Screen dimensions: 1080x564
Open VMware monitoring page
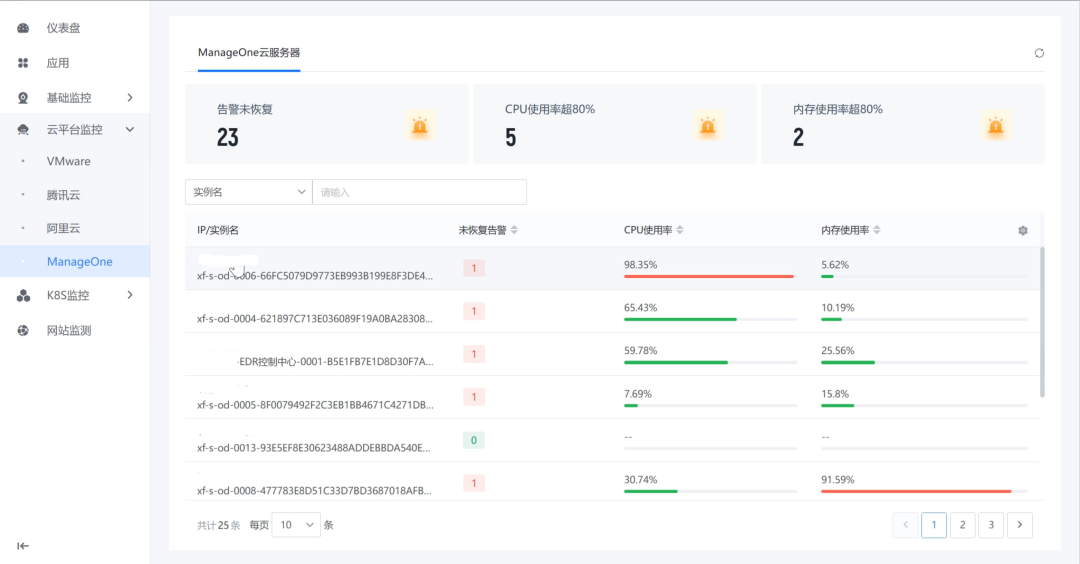point(68,161)
